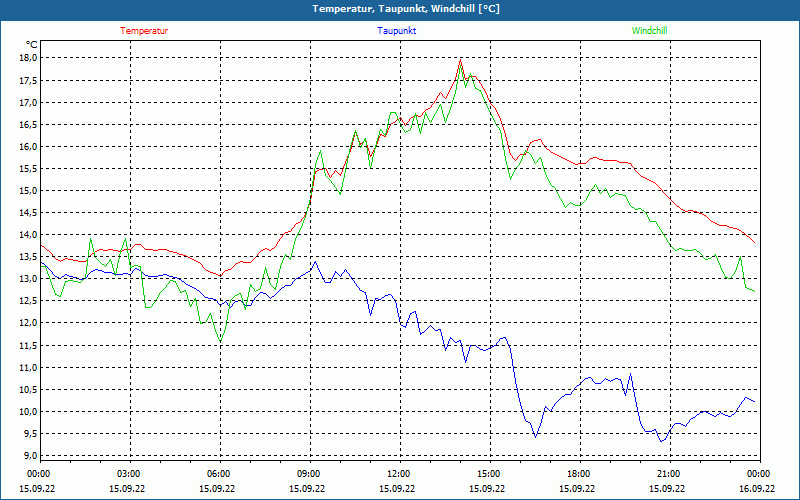Image resolution: width=800 pixels, height=500 pixels.
Task: Click the "15.09.22" date beneath "15:00"
Action: (487, 488)
